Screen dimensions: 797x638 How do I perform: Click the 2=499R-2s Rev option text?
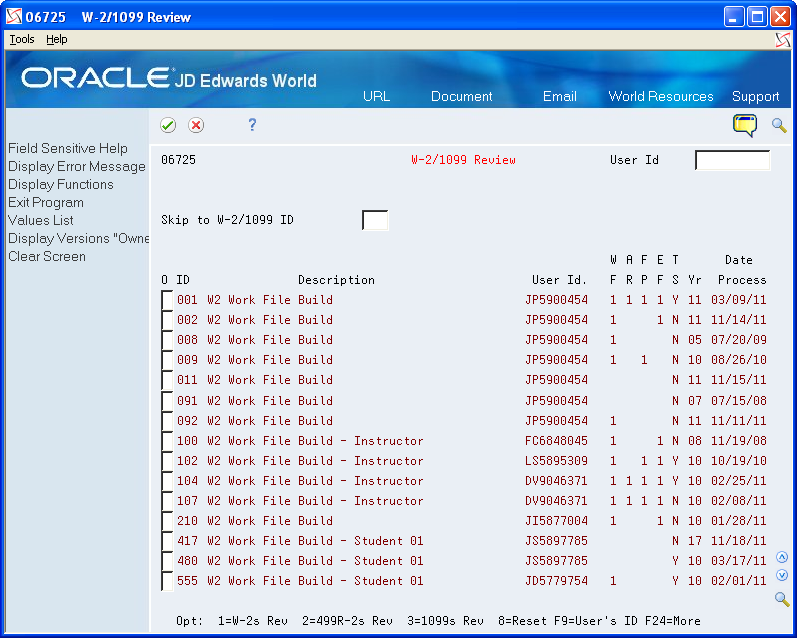(x=347, y=621)
